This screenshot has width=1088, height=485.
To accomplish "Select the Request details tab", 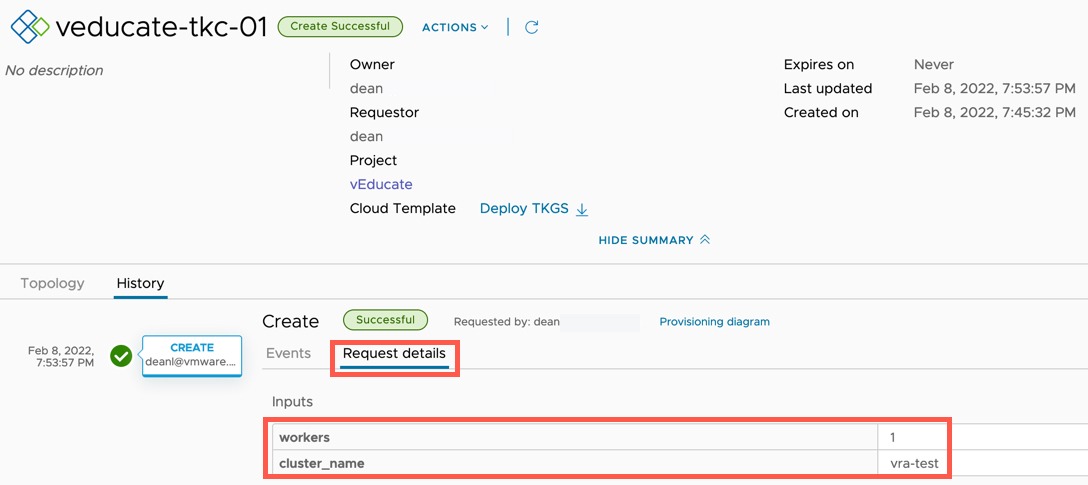I will [394, 353].
